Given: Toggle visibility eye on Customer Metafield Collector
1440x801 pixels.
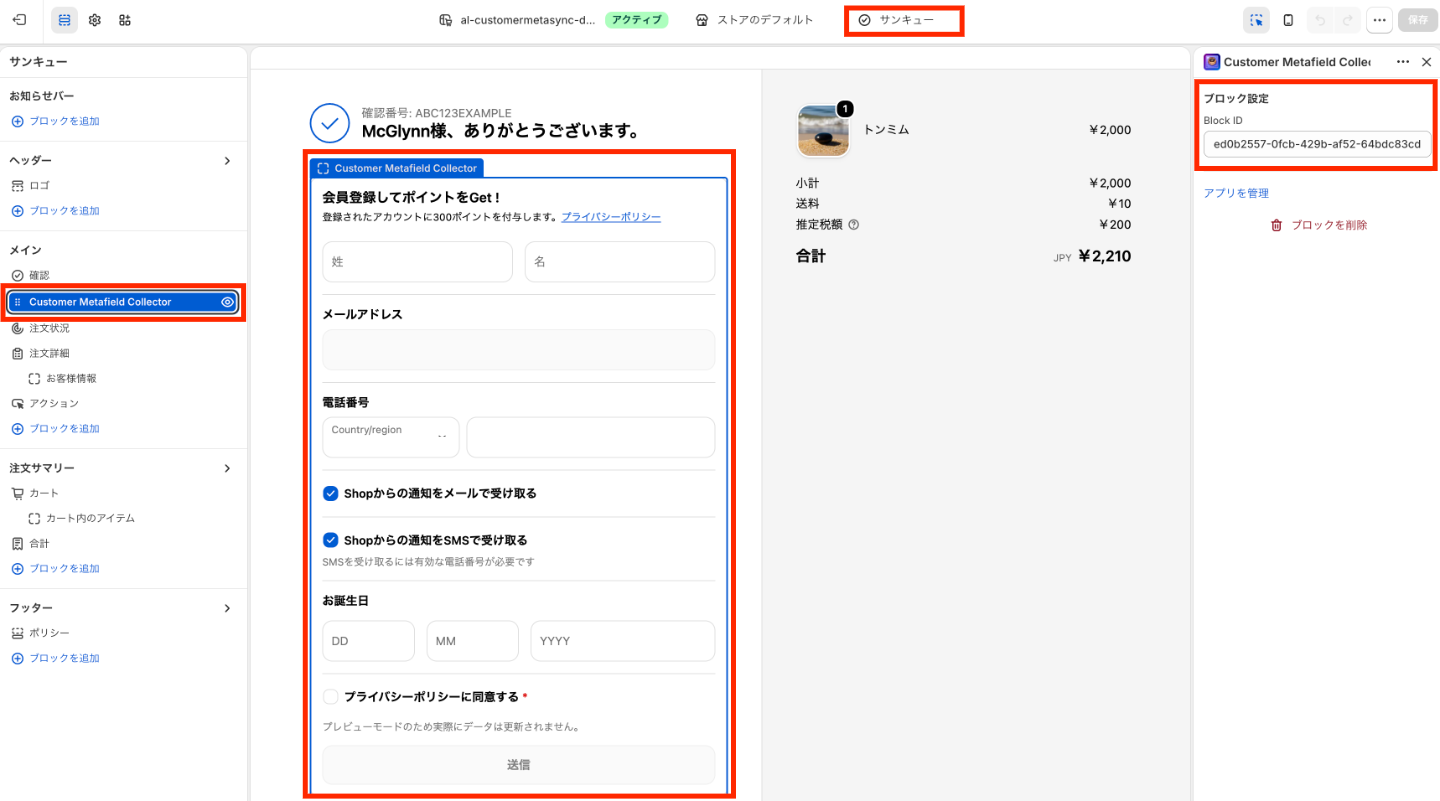Looking at the screenshot, I should click(227, 302).
